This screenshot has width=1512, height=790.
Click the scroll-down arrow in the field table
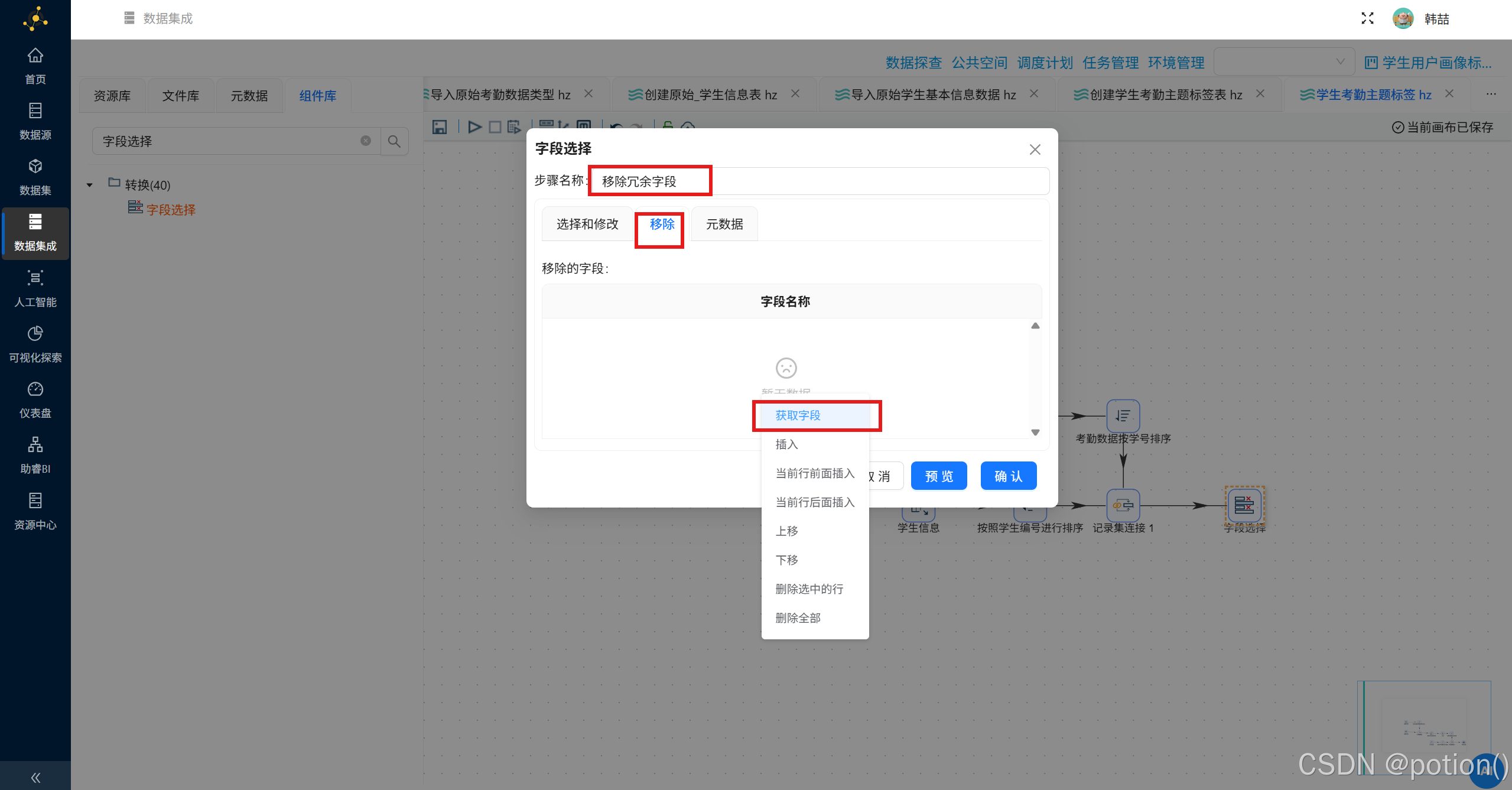pyautogui.click(x=1035, y=433)
